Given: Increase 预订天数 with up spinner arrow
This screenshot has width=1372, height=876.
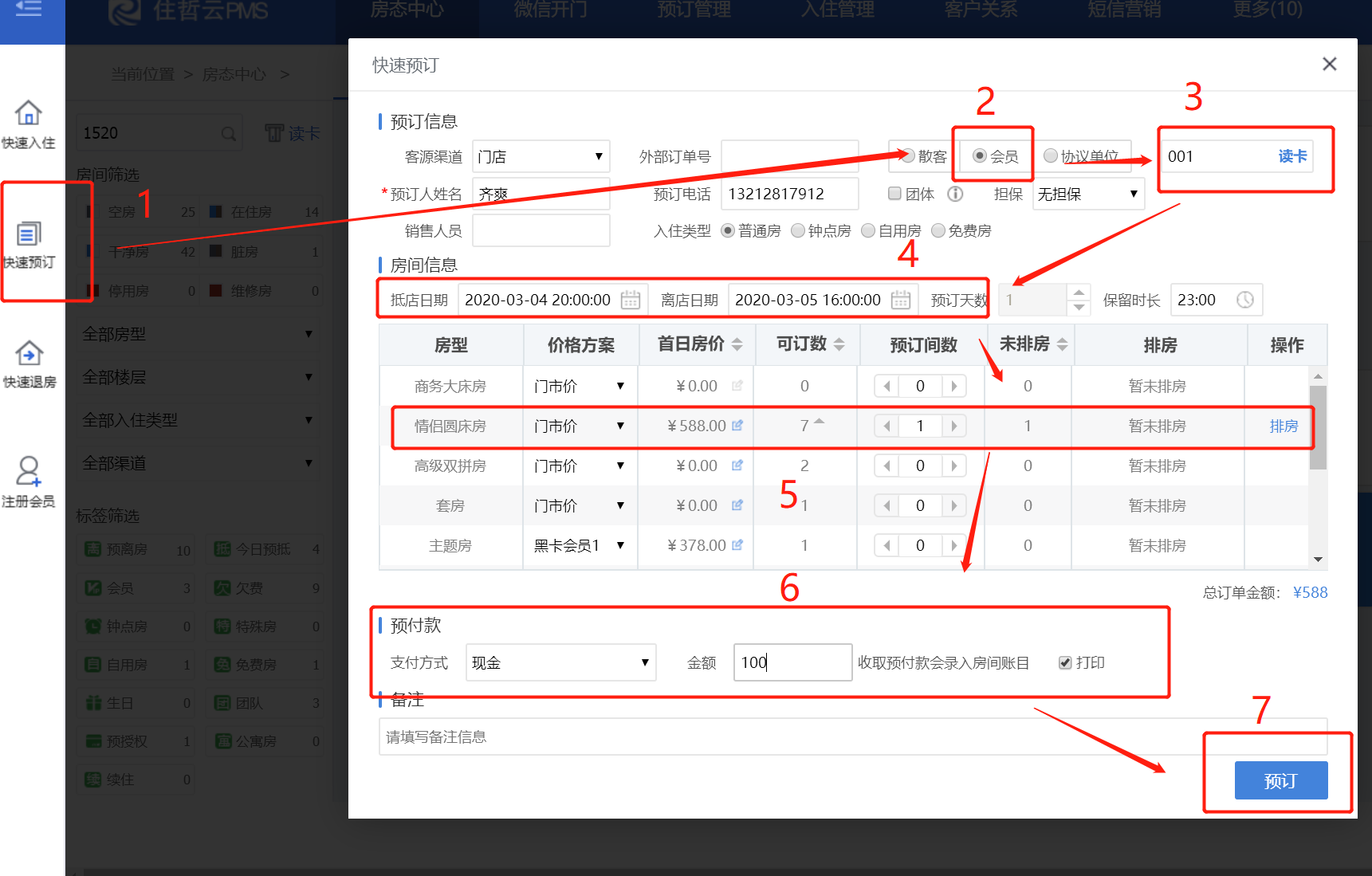Looking at the screenshot, I should 1079,293.
